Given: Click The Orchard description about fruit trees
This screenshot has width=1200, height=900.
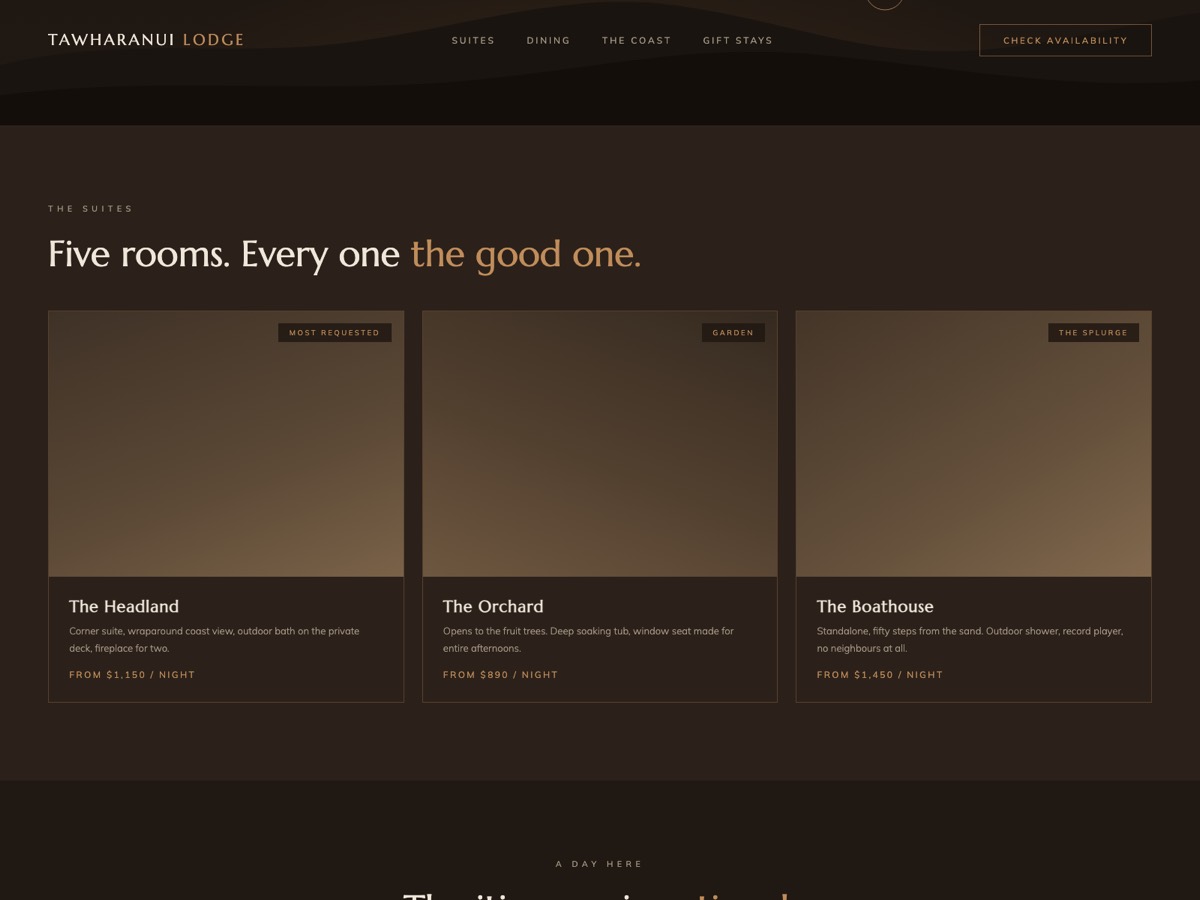Looking at the screenshot, I should [x=588, y=640].
